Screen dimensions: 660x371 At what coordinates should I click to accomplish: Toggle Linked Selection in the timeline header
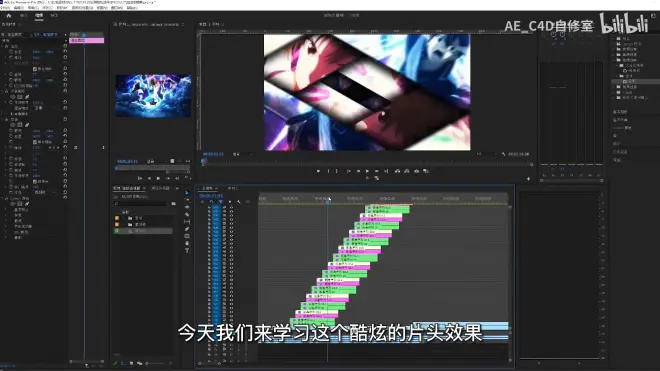[x=220, y=202]
